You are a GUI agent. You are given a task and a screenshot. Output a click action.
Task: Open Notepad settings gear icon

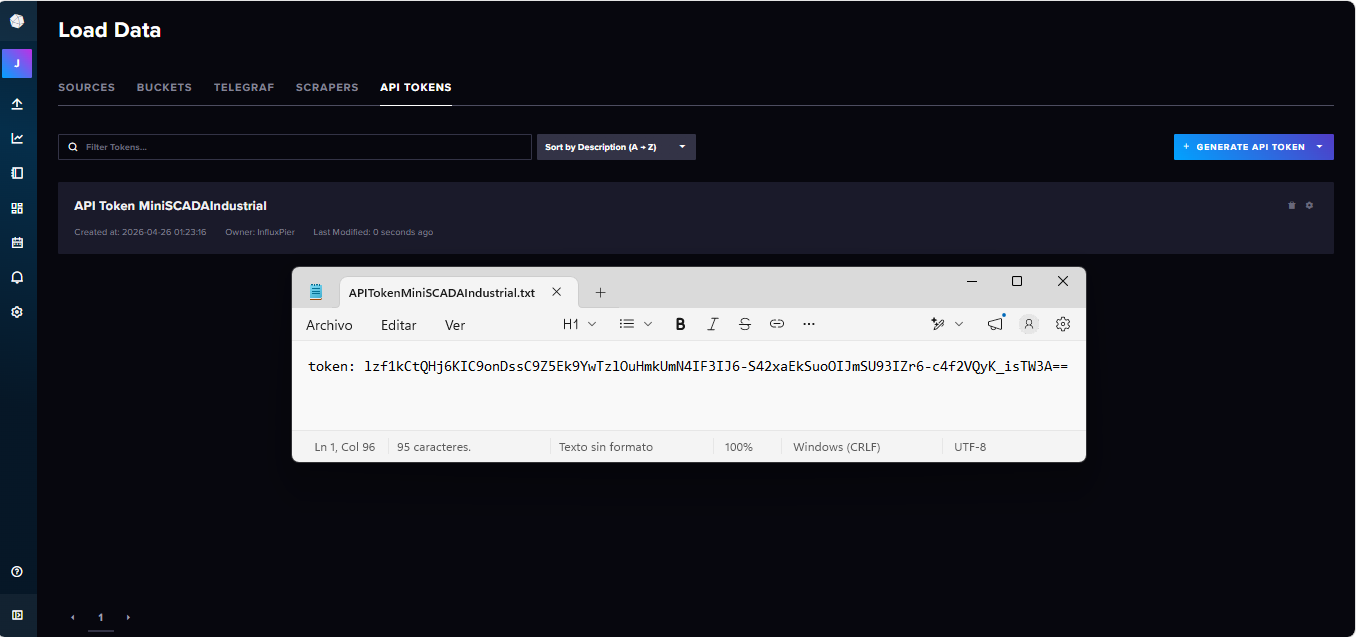(x=1063, y=324)
